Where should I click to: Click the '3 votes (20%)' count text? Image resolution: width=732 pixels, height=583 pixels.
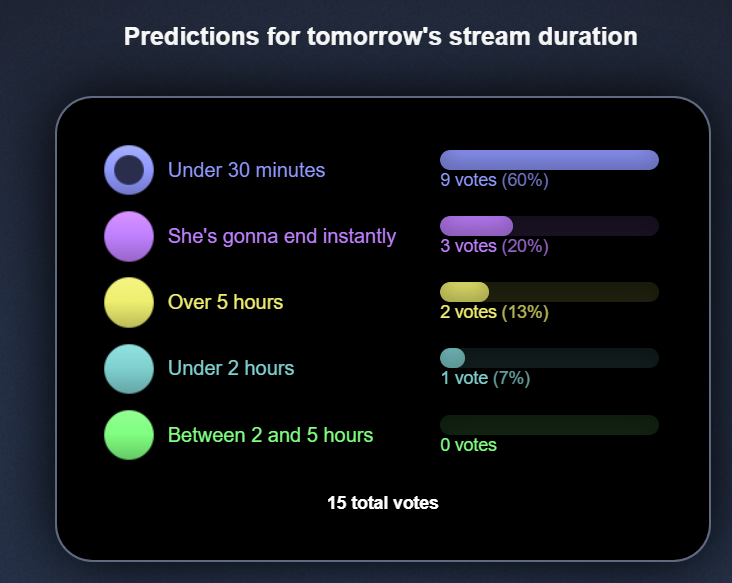pos(494,246)
